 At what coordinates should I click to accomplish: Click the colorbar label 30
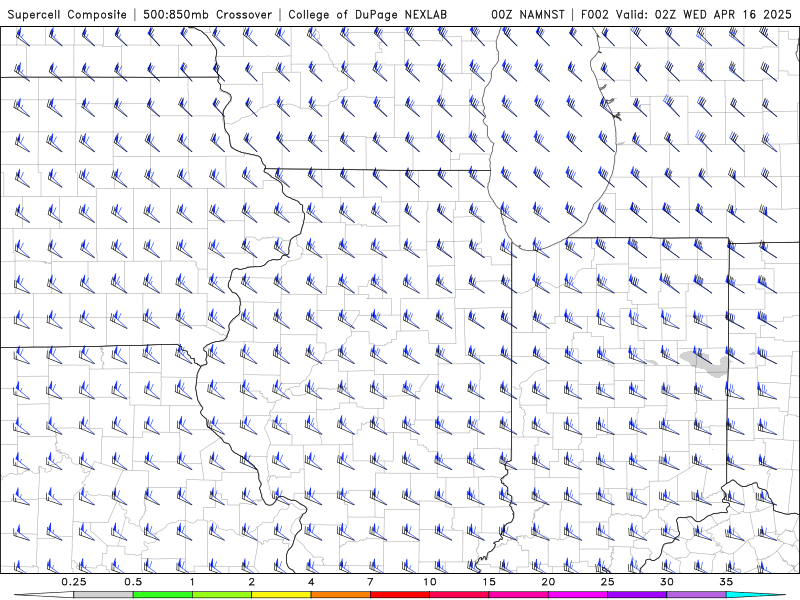pos(667,582)
